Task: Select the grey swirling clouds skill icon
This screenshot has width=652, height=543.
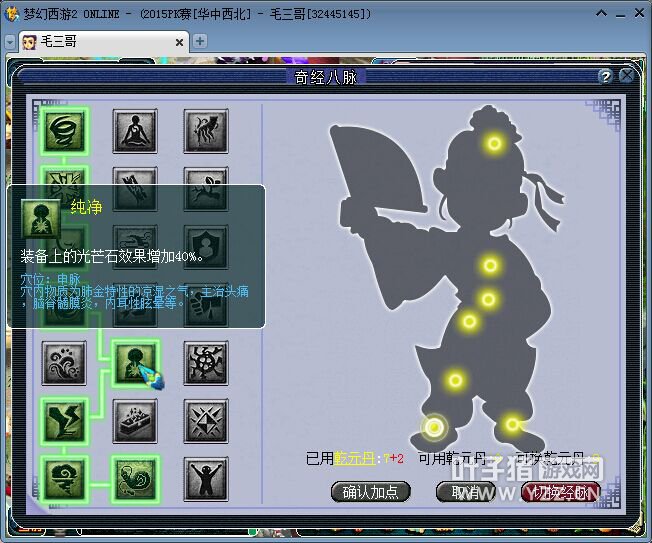Action: [x=64, y=363]
